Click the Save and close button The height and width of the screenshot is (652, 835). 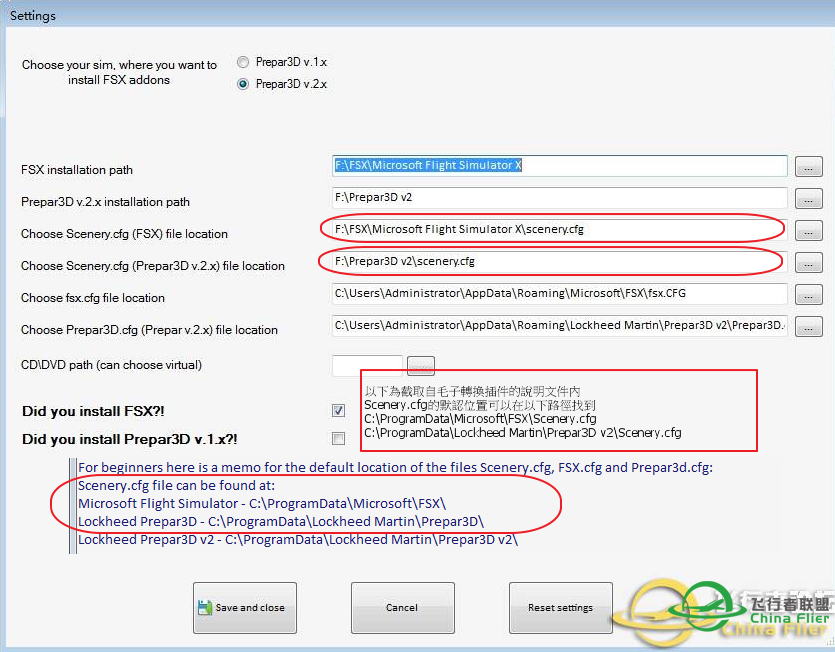244,608
